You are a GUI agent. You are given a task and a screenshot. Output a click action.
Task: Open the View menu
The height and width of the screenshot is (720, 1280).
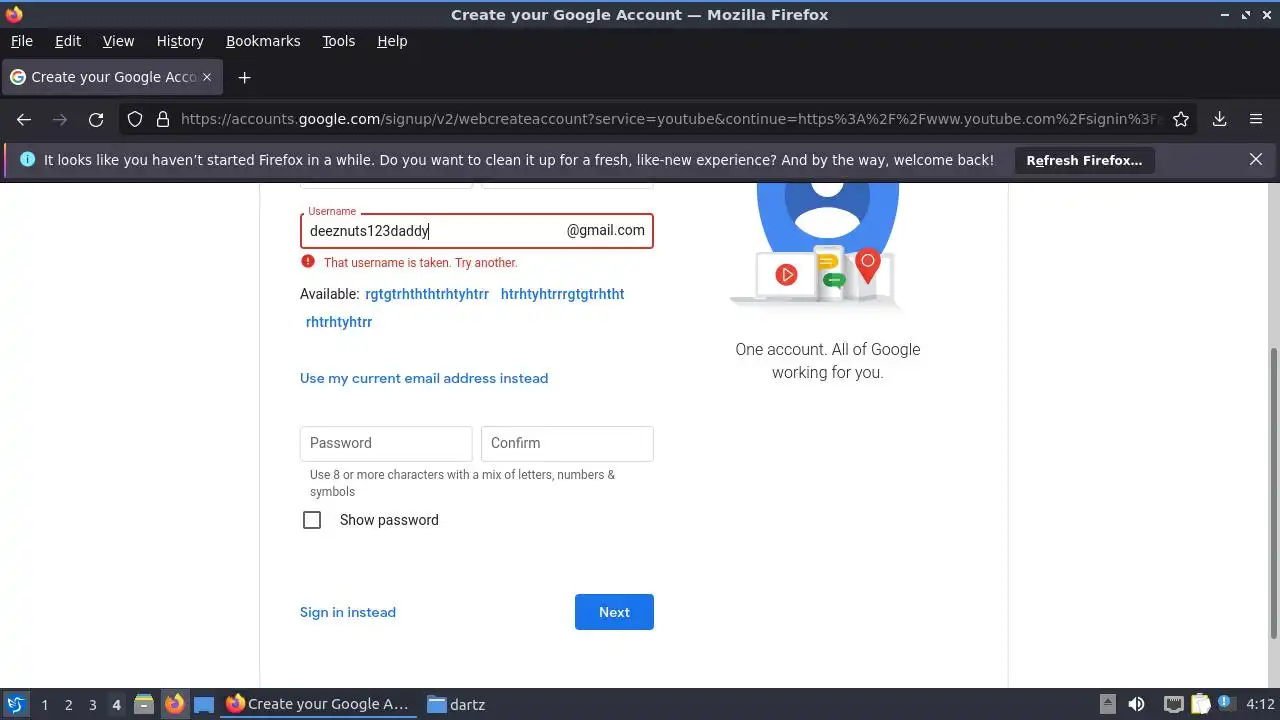click(x=118, y=41)
